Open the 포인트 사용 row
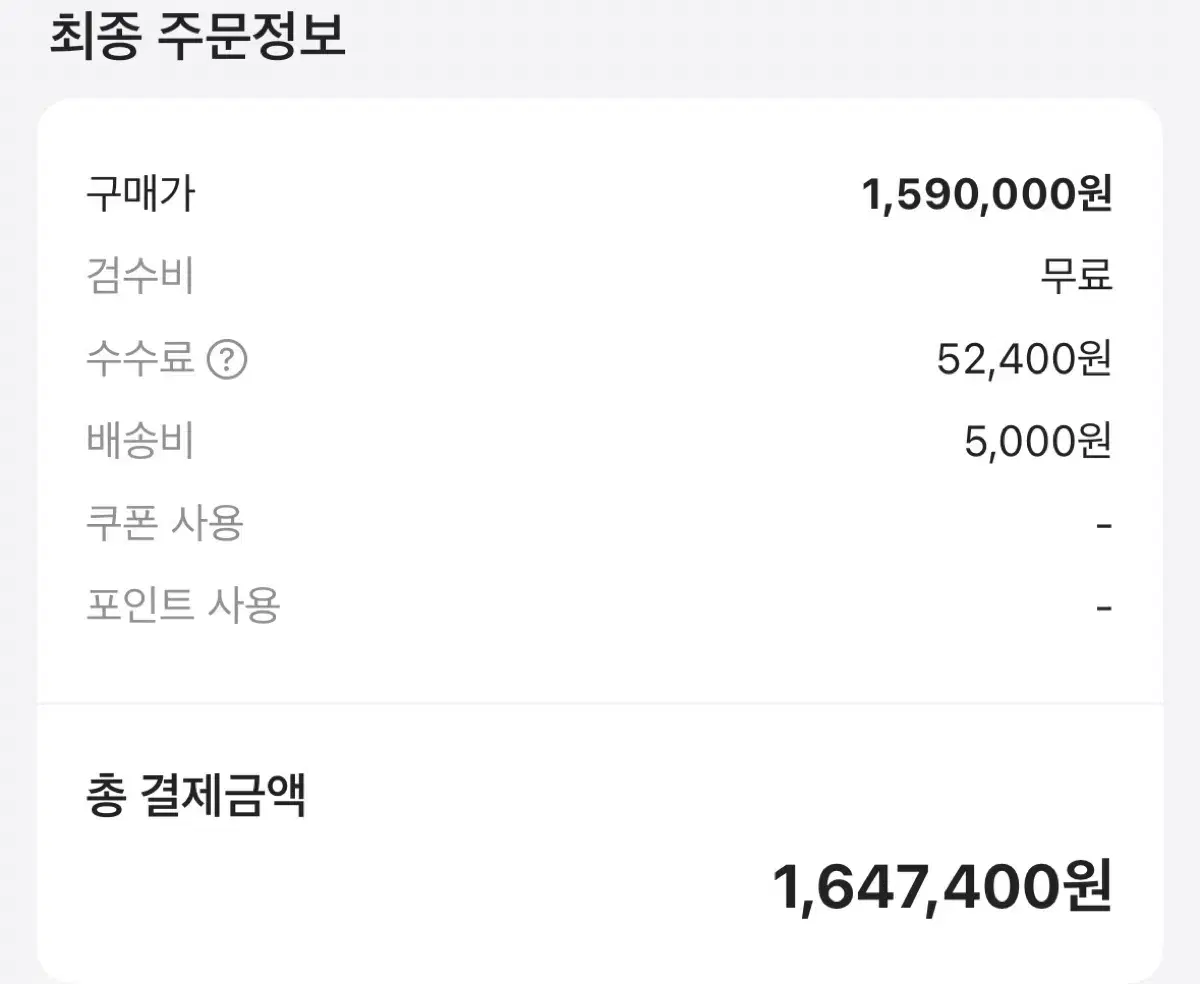 (x=183, y=605)
